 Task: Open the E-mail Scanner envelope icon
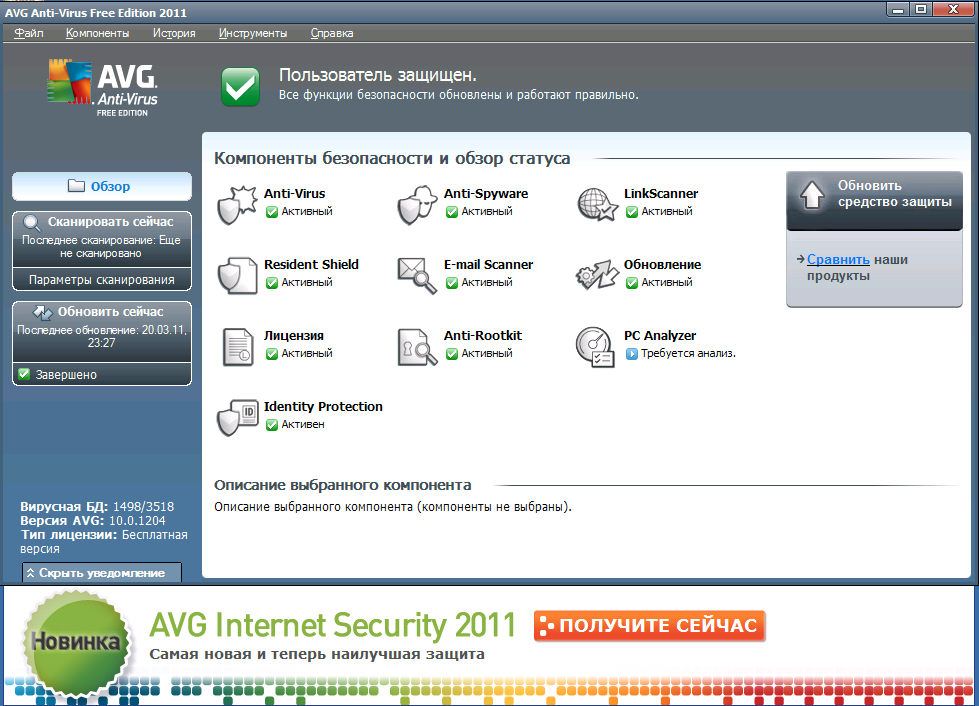(x=416, y=275)
